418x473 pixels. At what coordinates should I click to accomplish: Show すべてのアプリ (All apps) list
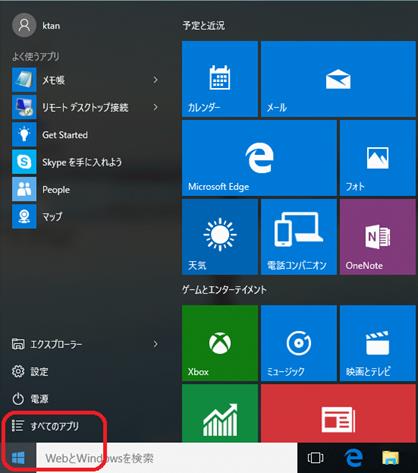point(46,426)
